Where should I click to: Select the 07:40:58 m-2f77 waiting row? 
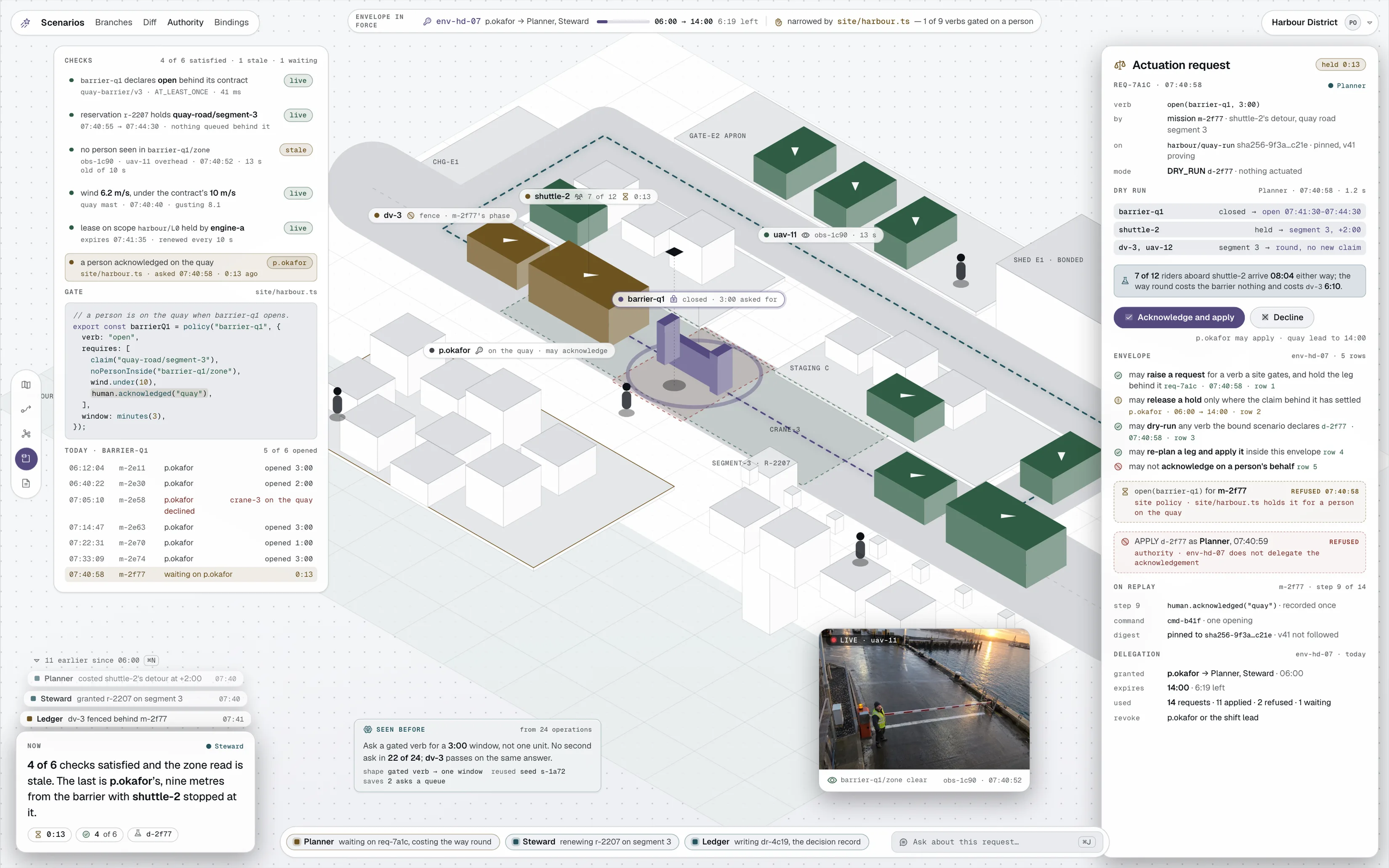click(191, 575)
